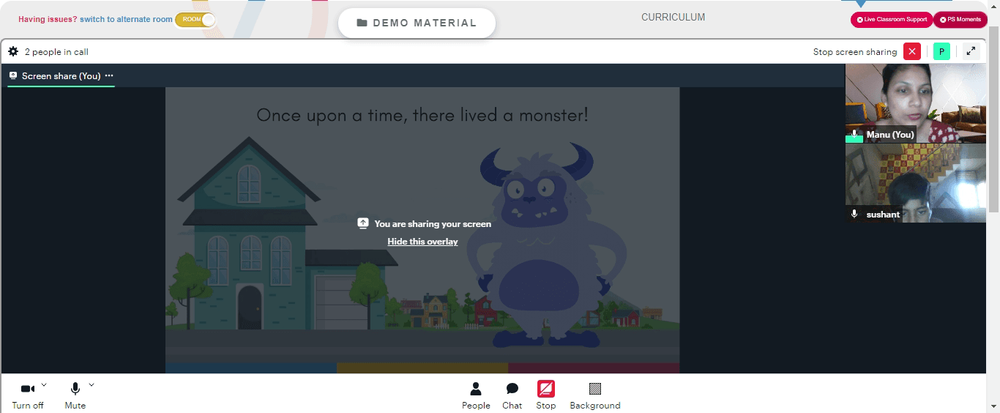Click "You are sharing your screen" message
The image size is (1000, 413).
point(432,224)
